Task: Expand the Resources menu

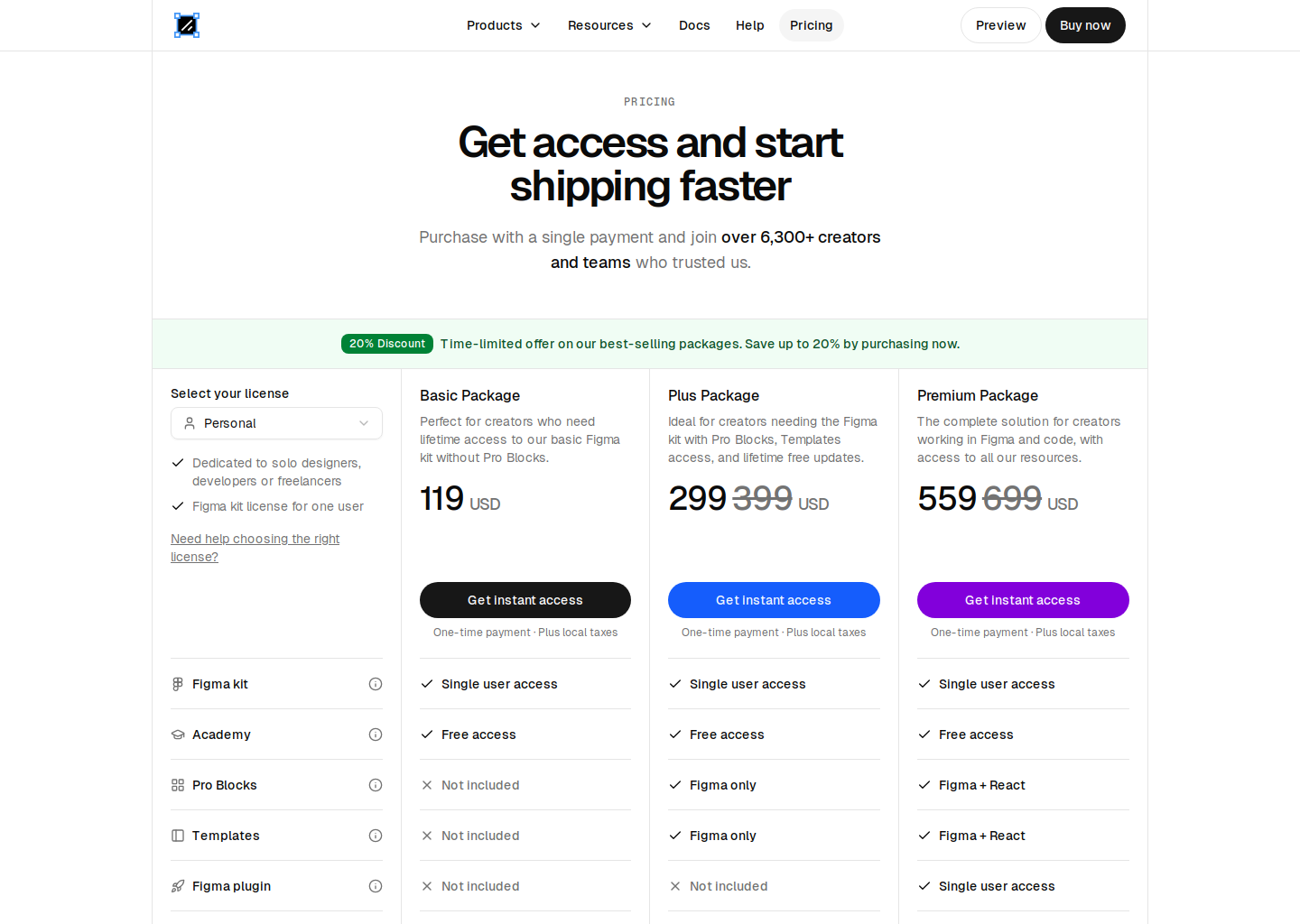Action: (x=609, y=25)
